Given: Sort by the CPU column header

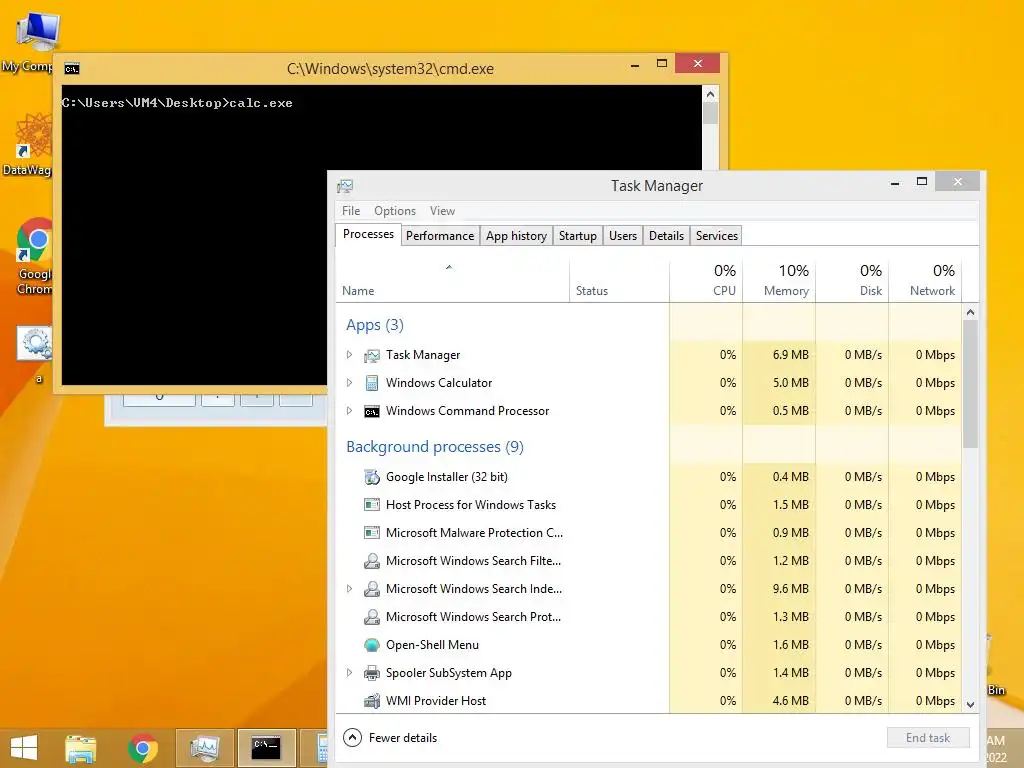Looking at the screenshot, I should (706, 281).
